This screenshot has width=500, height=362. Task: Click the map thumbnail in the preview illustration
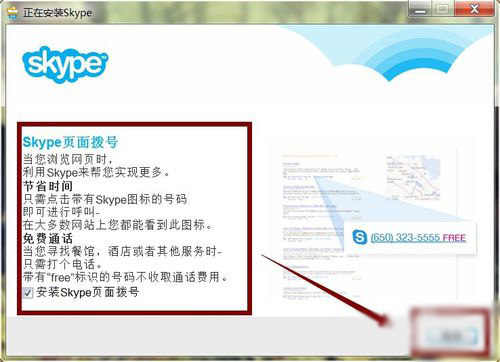tap(413, 178)
